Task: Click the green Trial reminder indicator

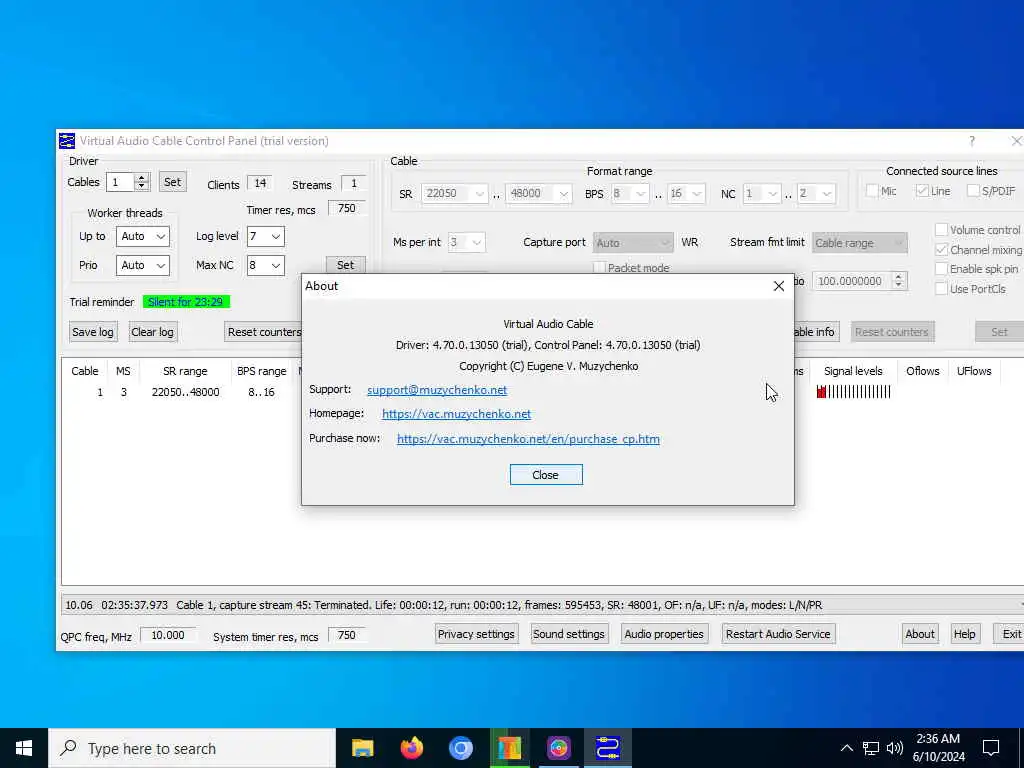Action: [186, 302]
